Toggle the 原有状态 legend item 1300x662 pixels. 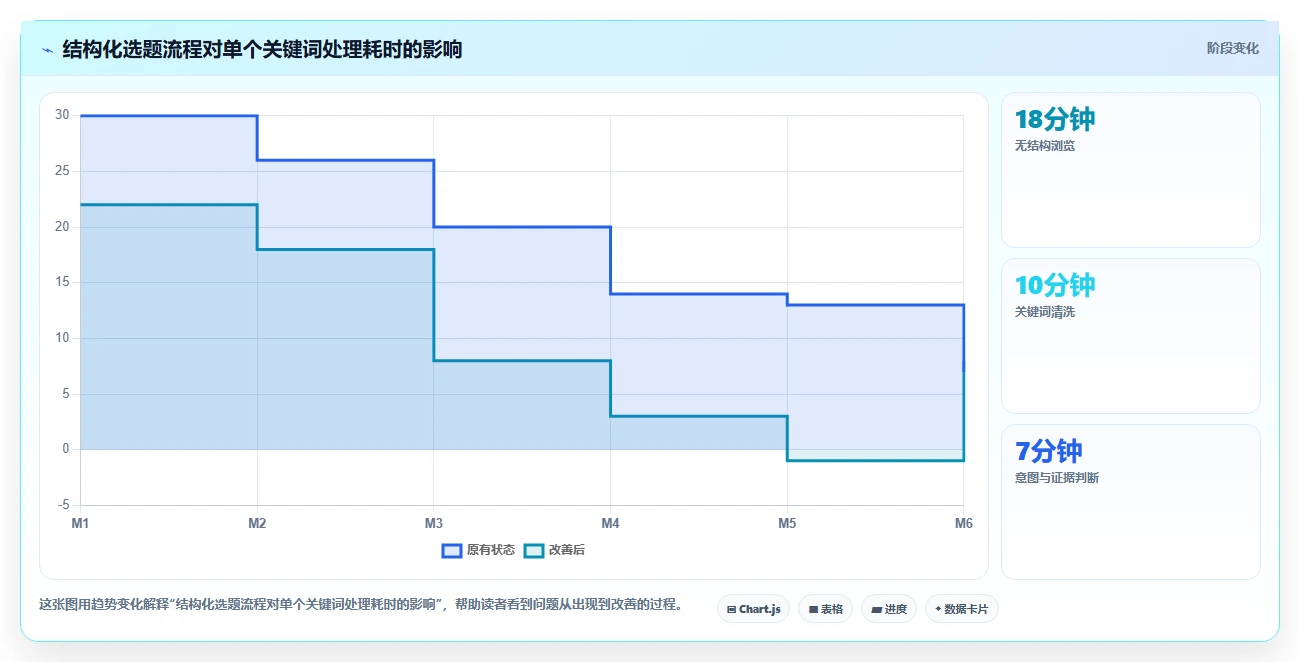[478, 550]
